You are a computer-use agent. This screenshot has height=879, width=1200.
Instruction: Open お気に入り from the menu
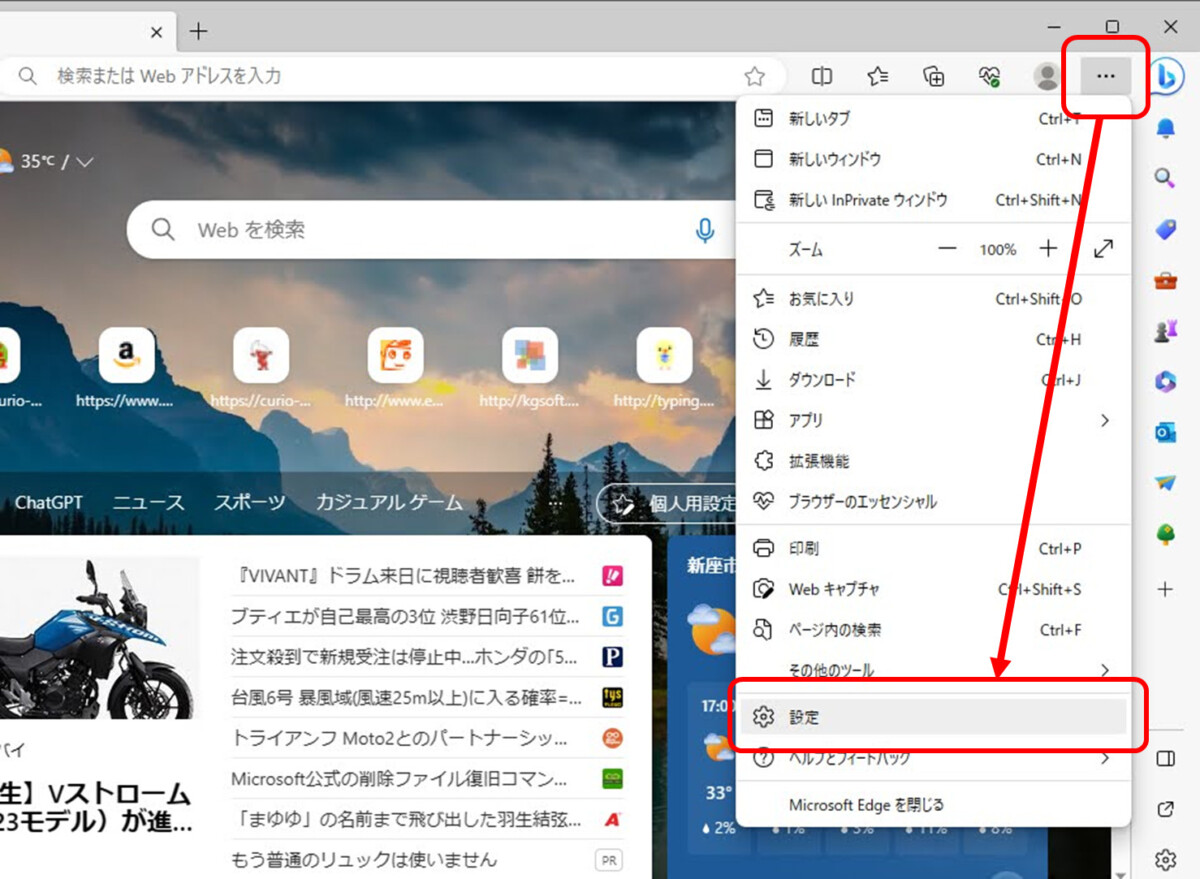click(x=933, y=299)
